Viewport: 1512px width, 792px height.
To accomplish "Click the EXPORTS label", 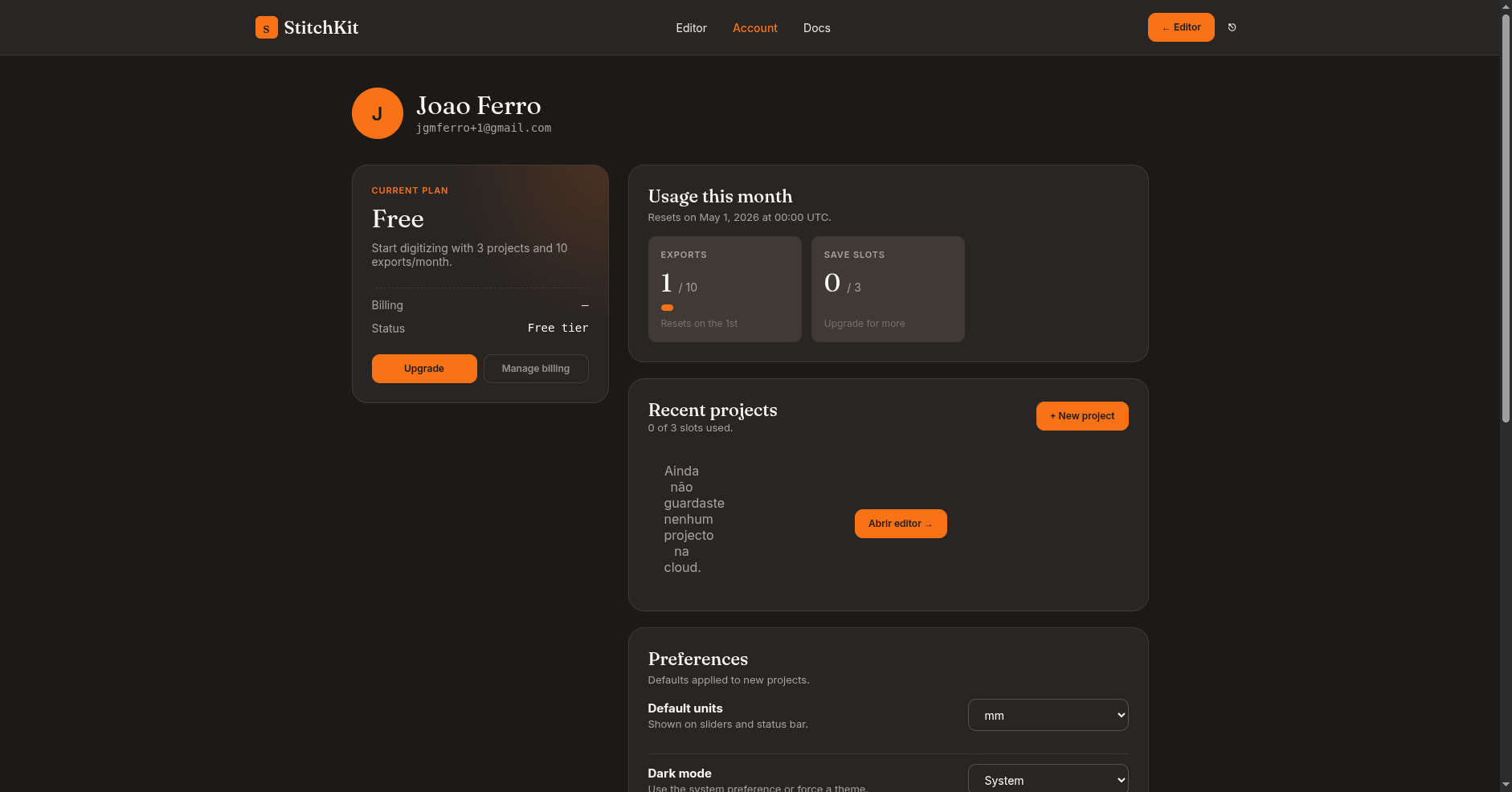I will (x=684, y=255).
